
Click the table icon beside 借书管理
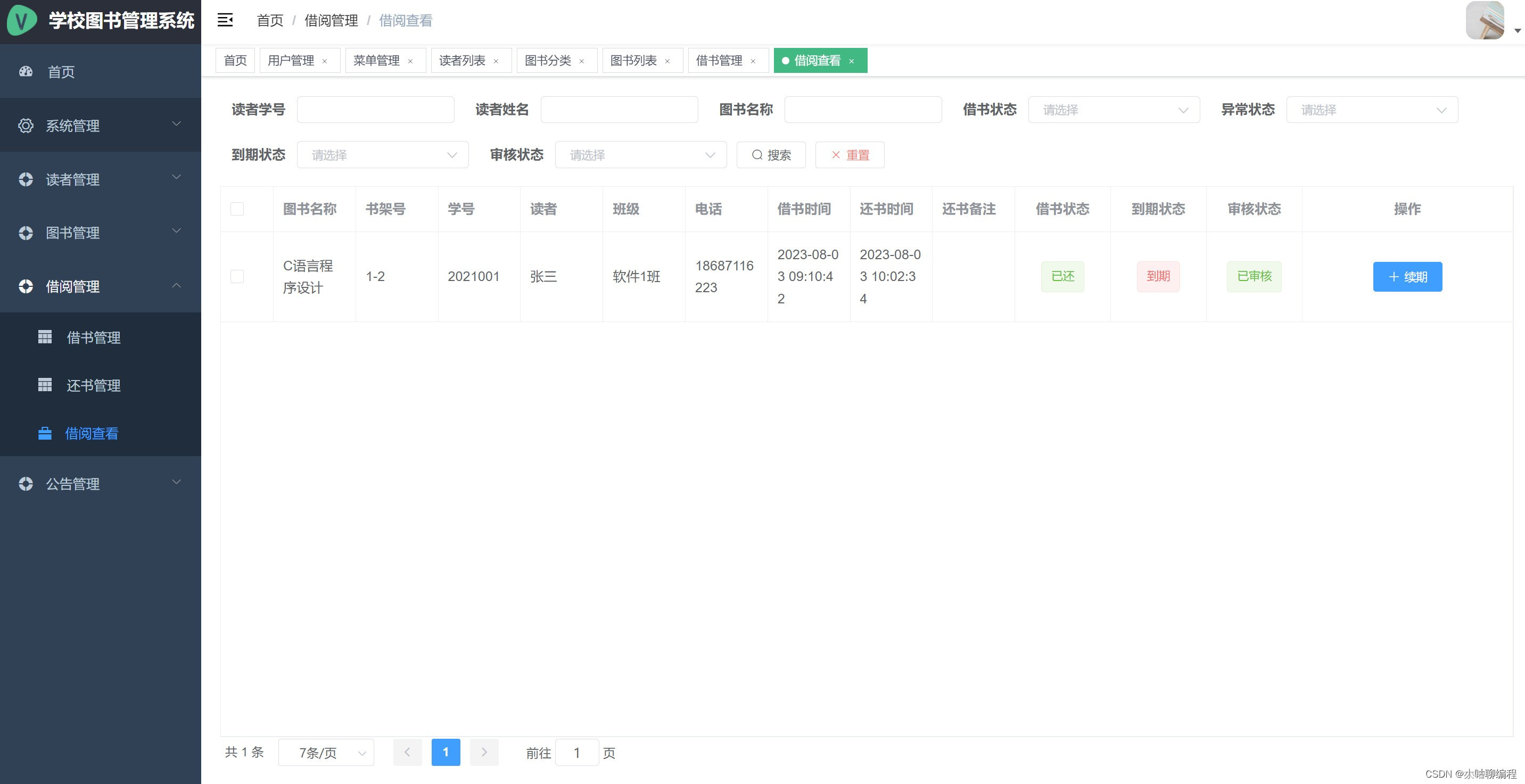click(45, 337)
